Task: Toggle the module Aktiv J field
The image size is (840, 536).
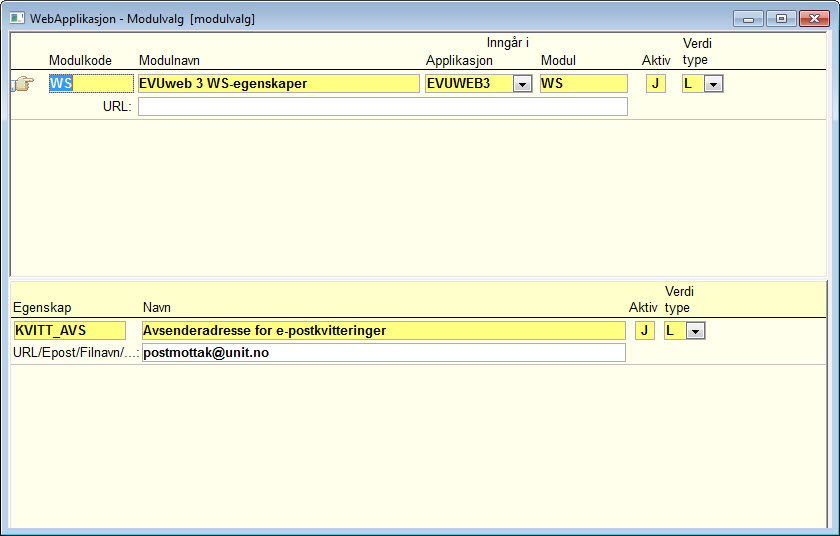Action: pos(656,84)
